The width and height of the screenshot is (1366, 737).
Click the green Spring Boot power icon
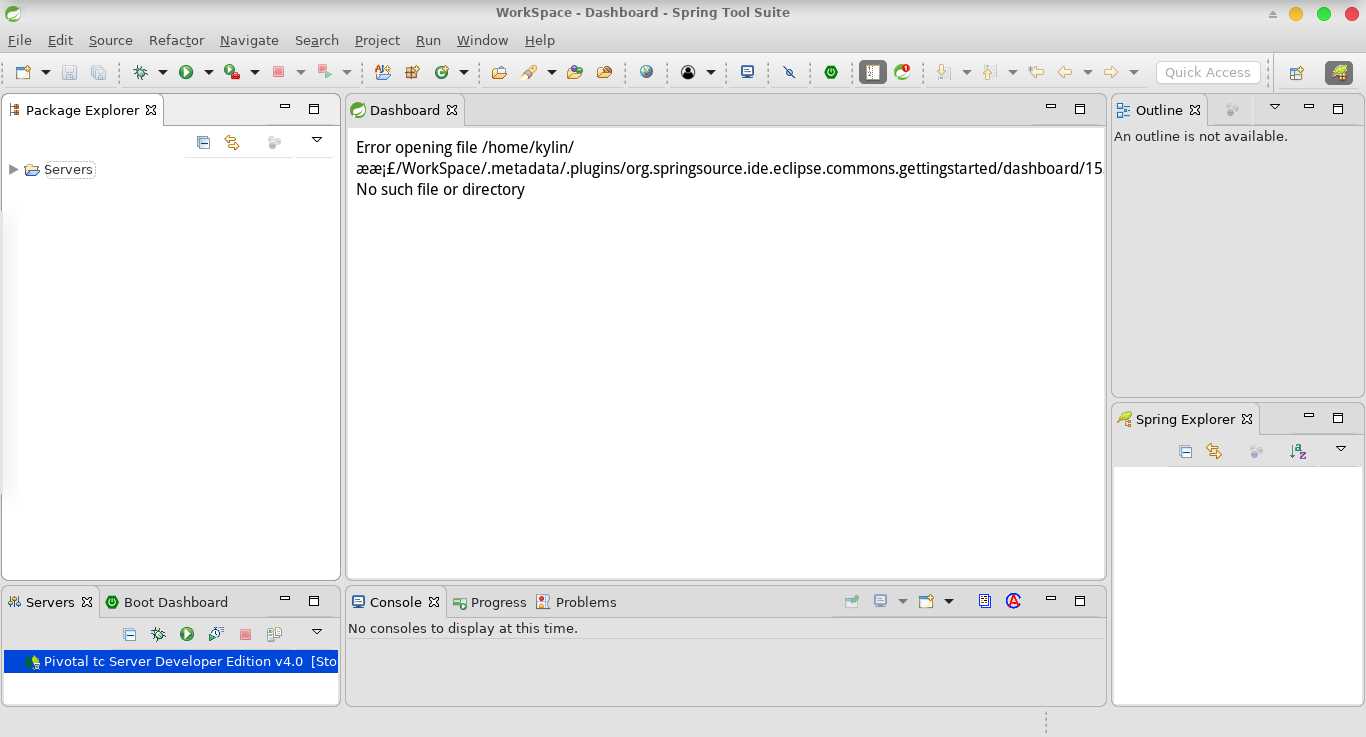tap(831, 72)
